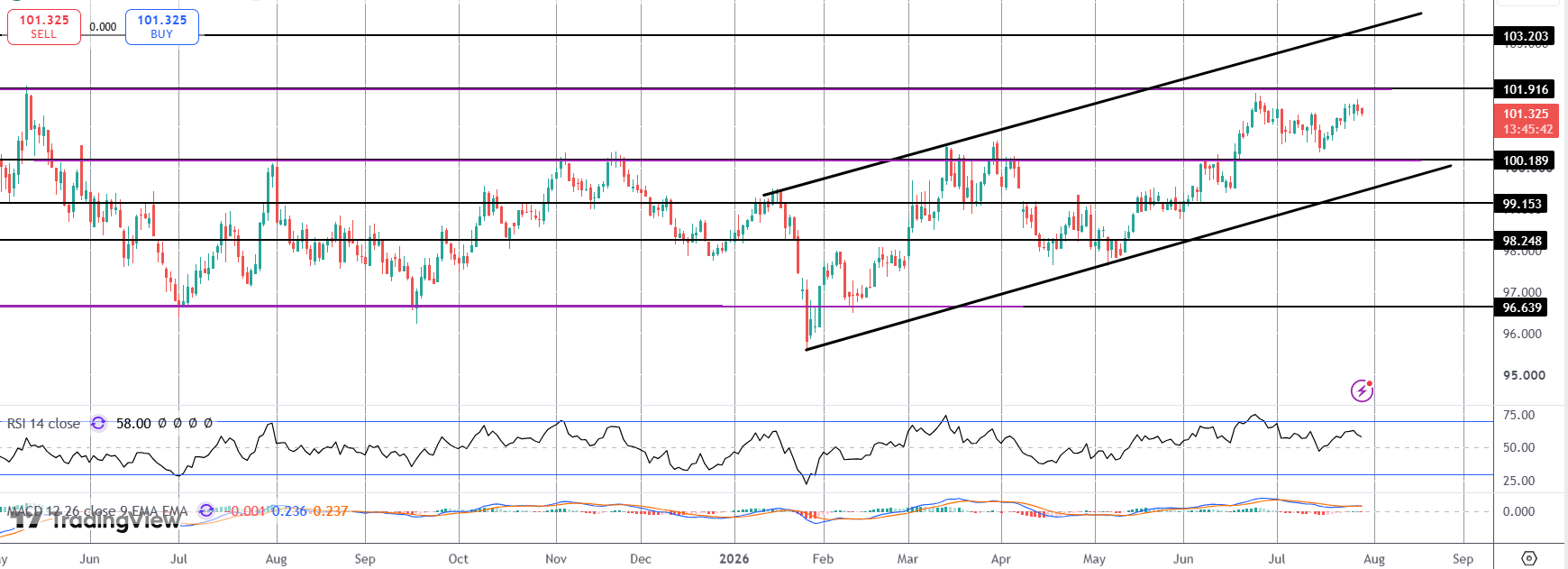Click the SELL 101.325 button

tap(43, 27)
